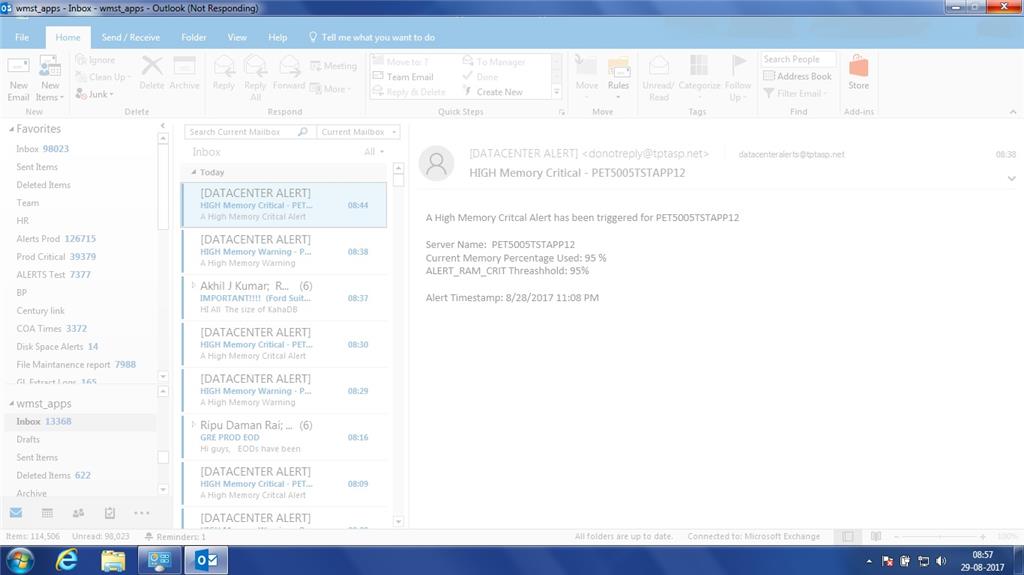Click the Reply icon
The width and height of the screenshot is (1024, 575).
[223, 66]
